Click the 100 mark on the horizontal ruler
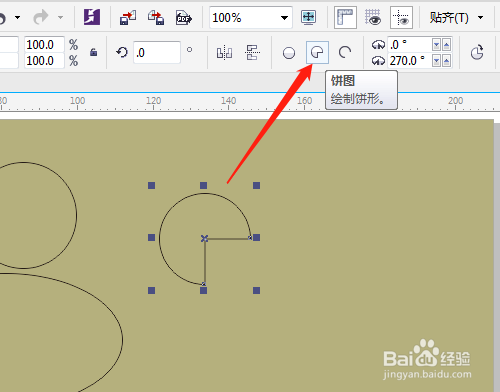 click(77, 101)
